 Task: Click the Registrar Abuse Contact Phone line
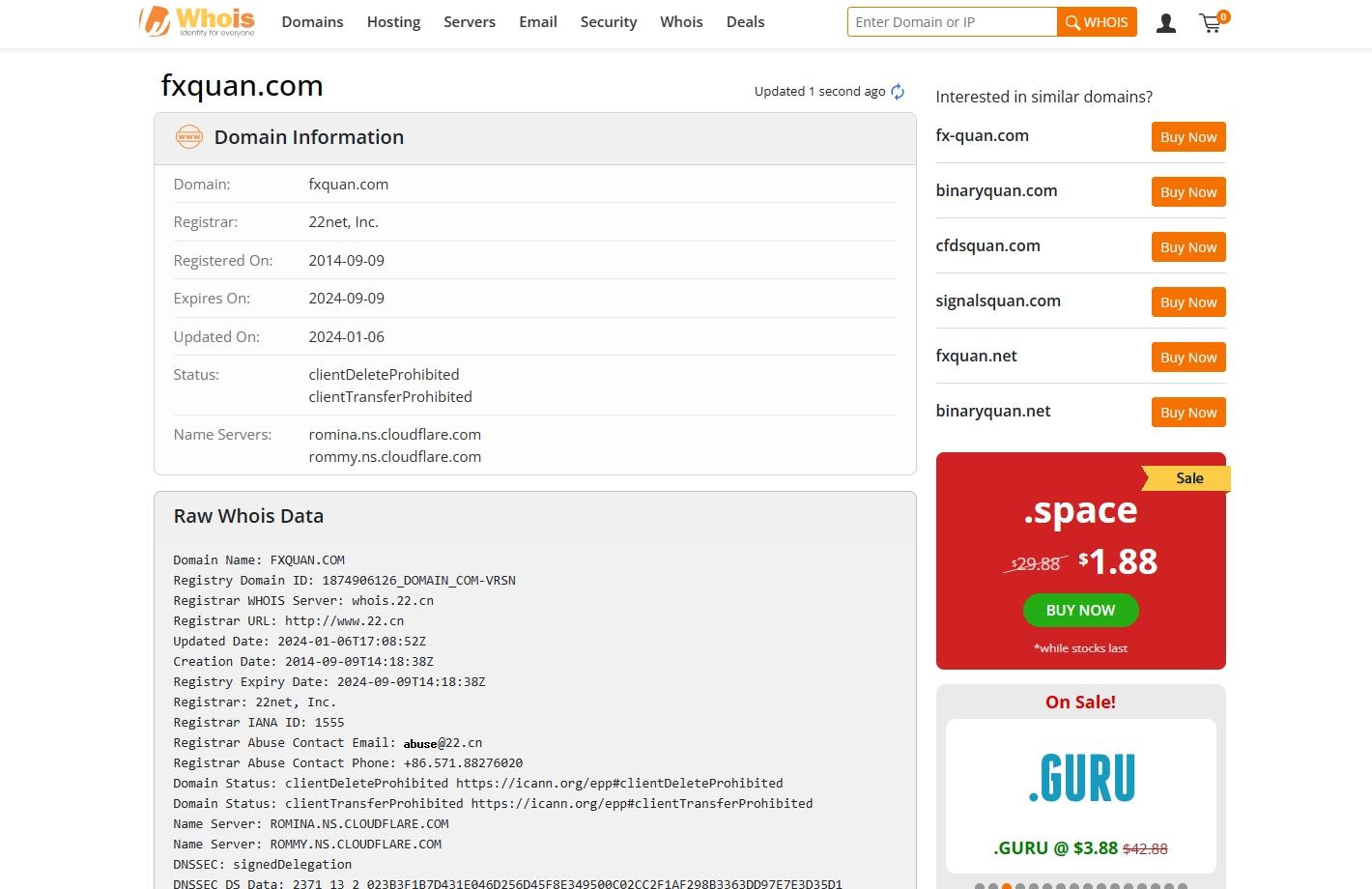coord(348,763)
